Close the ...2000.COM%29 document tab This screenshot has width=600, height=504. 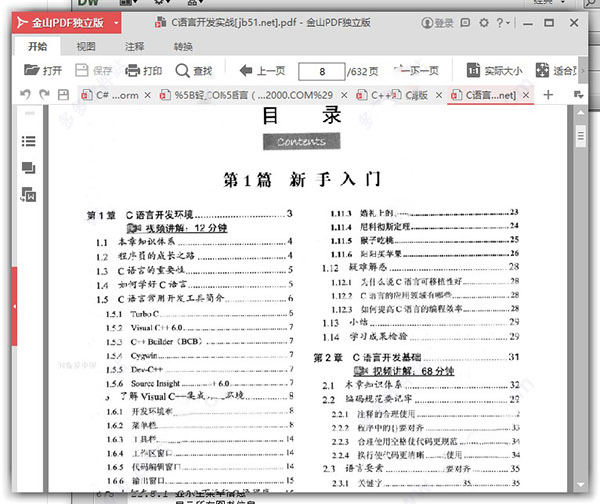tap(344, 95)
